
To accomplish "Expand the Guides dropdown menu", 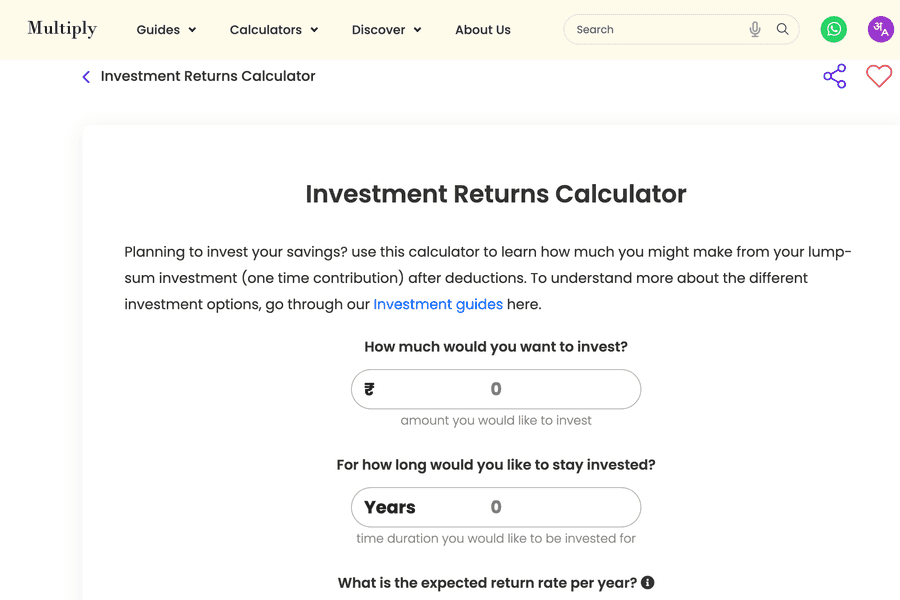I will pyautogui.click(x=166, y=30).
